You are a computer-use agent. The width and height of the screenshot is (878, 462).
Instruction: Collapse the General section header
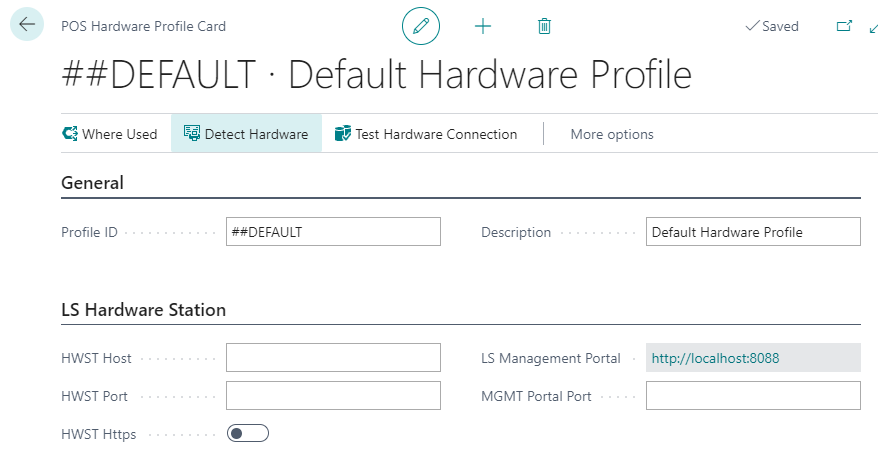click(93, 183)
